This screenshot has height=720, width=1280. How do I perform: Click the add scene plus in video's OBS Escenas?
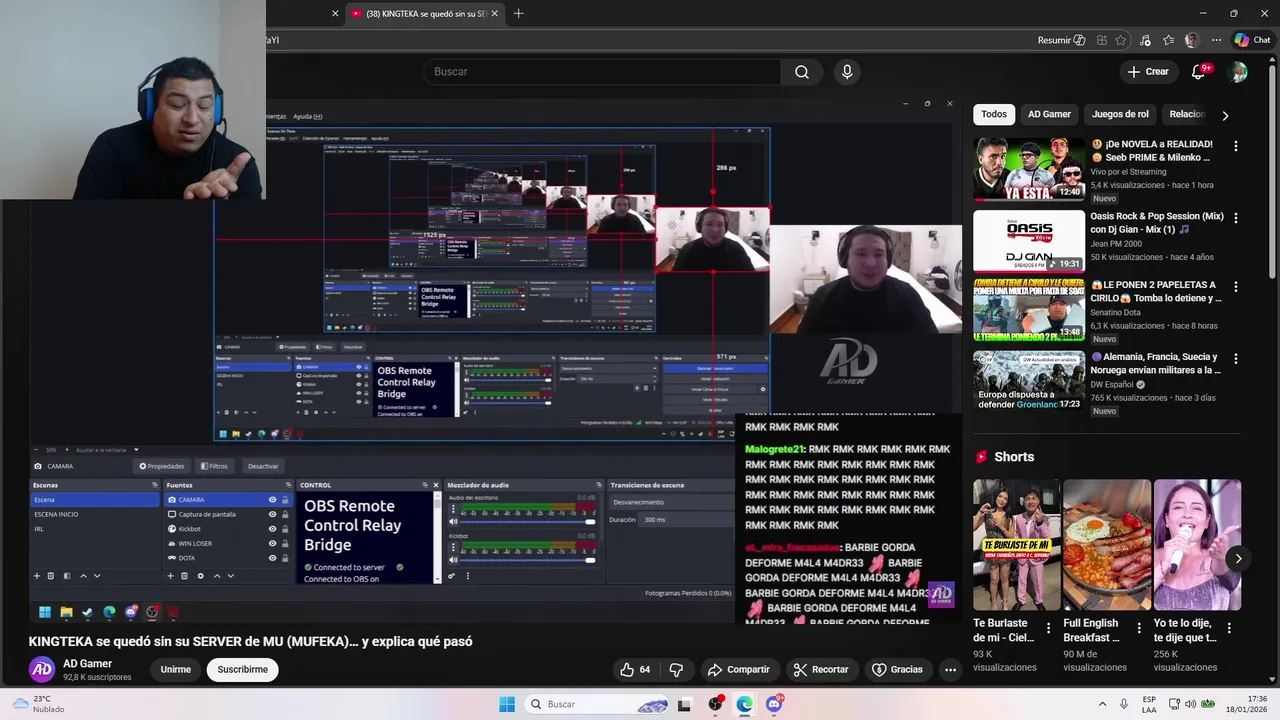[37, 576]
